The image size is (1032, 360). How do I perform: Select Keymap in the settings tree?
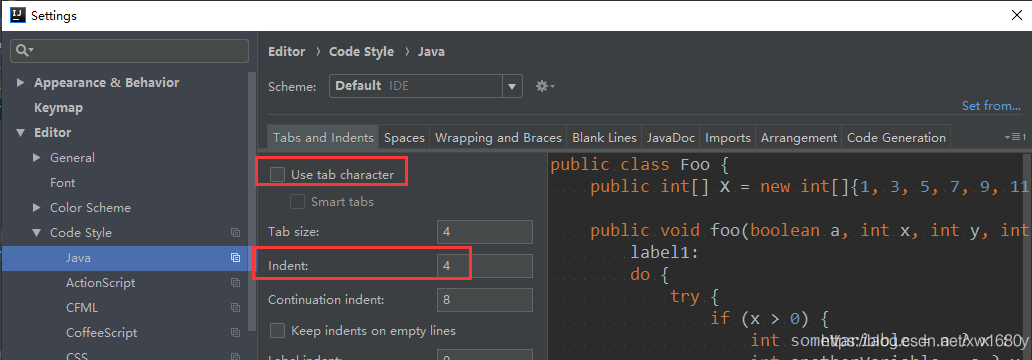pyautogui.click(x=59, y=108)
